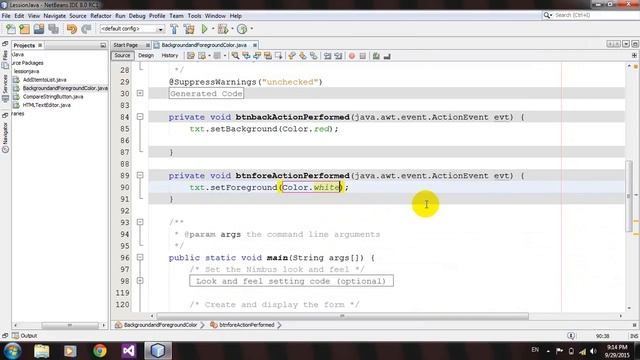Open the Refactor menu
Screen dimensions: 640x360
click(x=101, y=16)
